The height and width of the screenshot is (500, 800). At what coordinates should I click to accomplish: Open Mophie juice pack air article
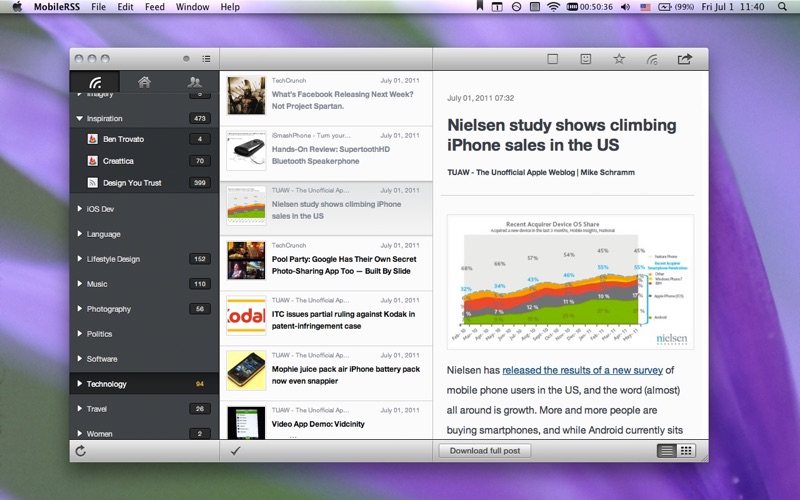[x=326, y=373]
